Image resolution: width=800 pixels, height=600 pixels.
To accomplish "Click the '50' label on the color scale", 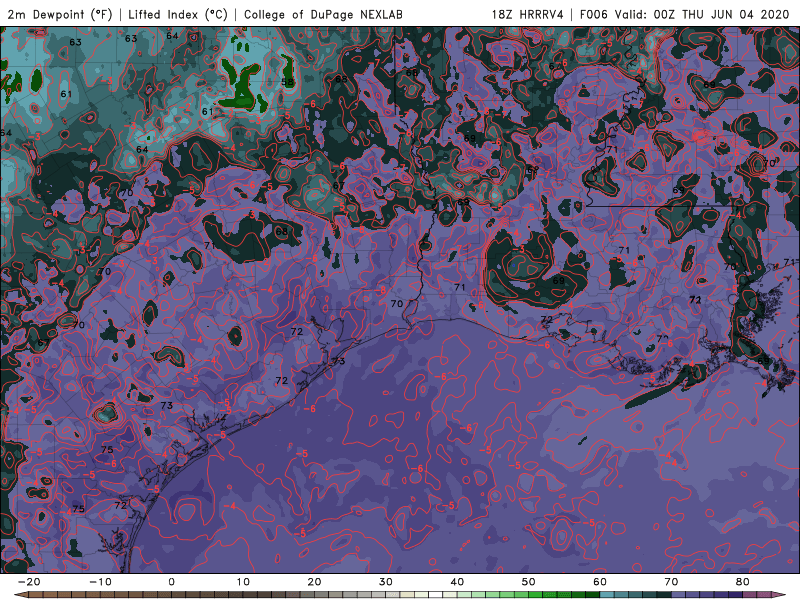I will point(529,582).
